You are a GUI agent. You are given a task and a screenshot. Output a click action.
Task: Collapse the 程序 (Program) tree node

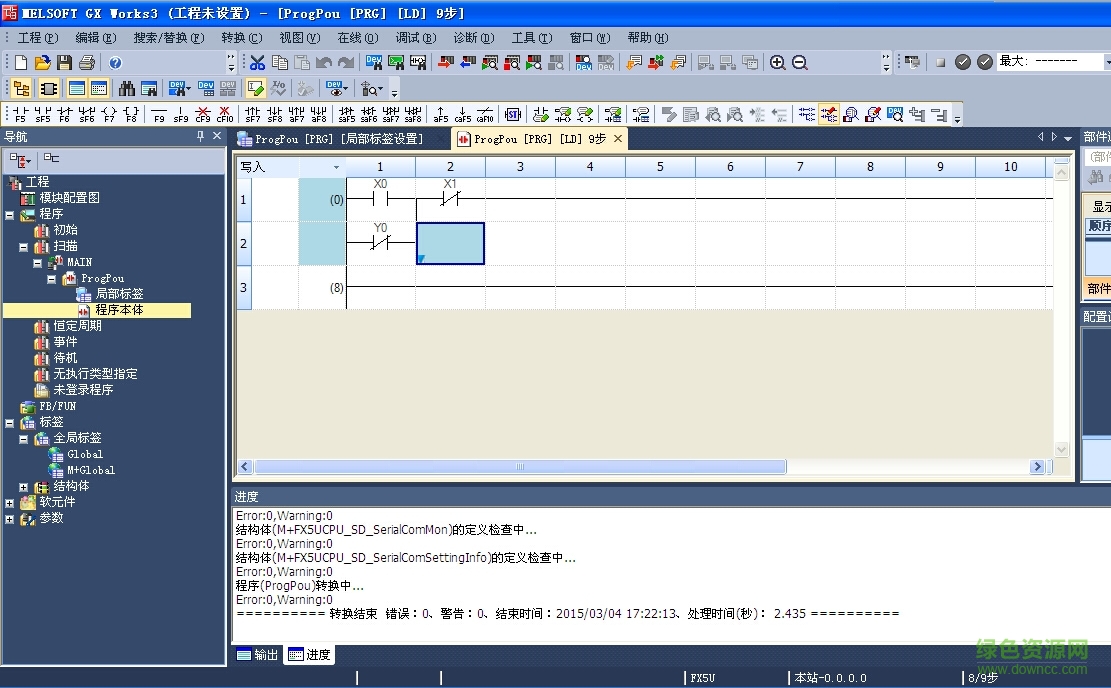(10, 213)
